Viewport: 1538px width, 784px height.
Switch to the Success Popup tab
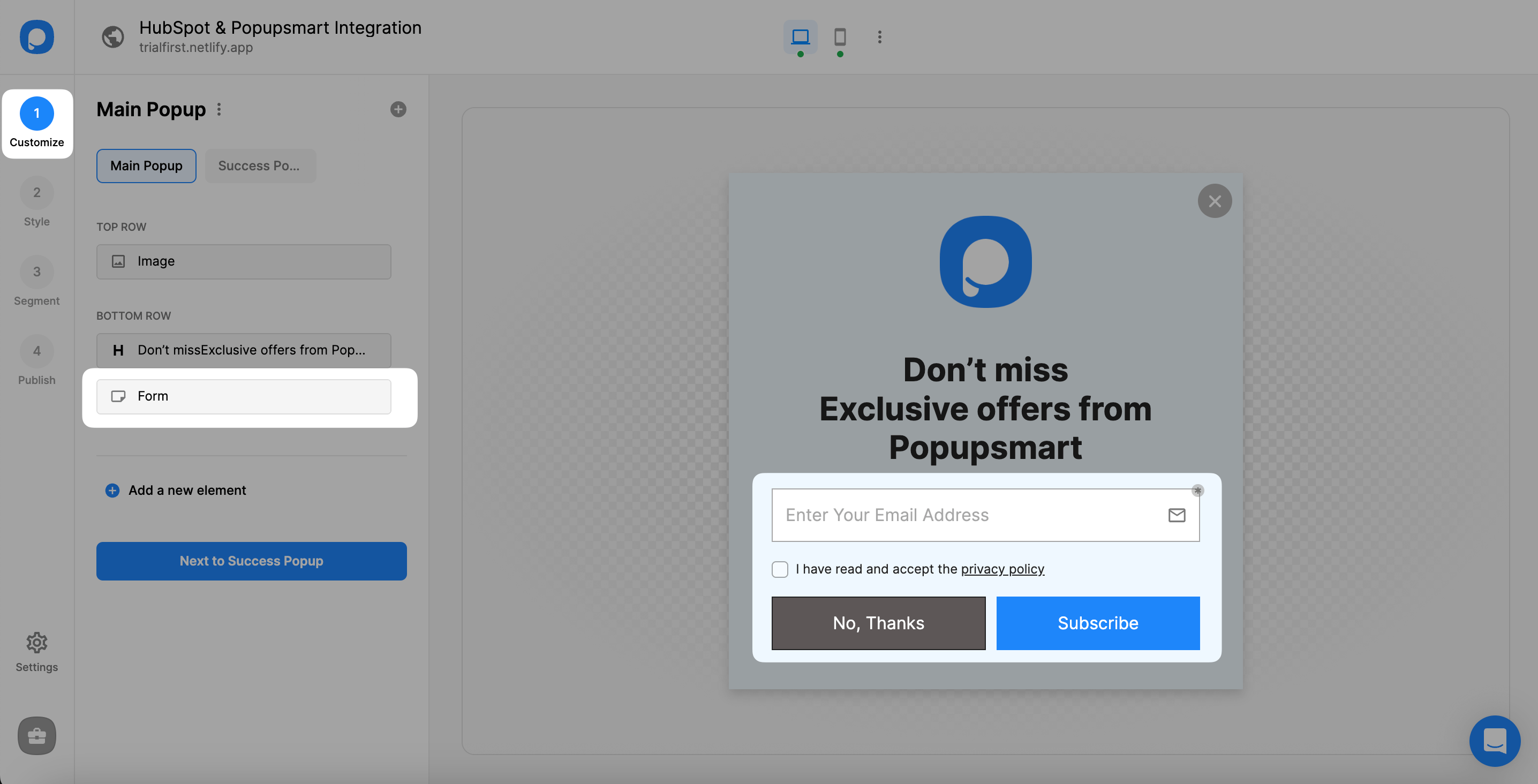coord(258,166)
